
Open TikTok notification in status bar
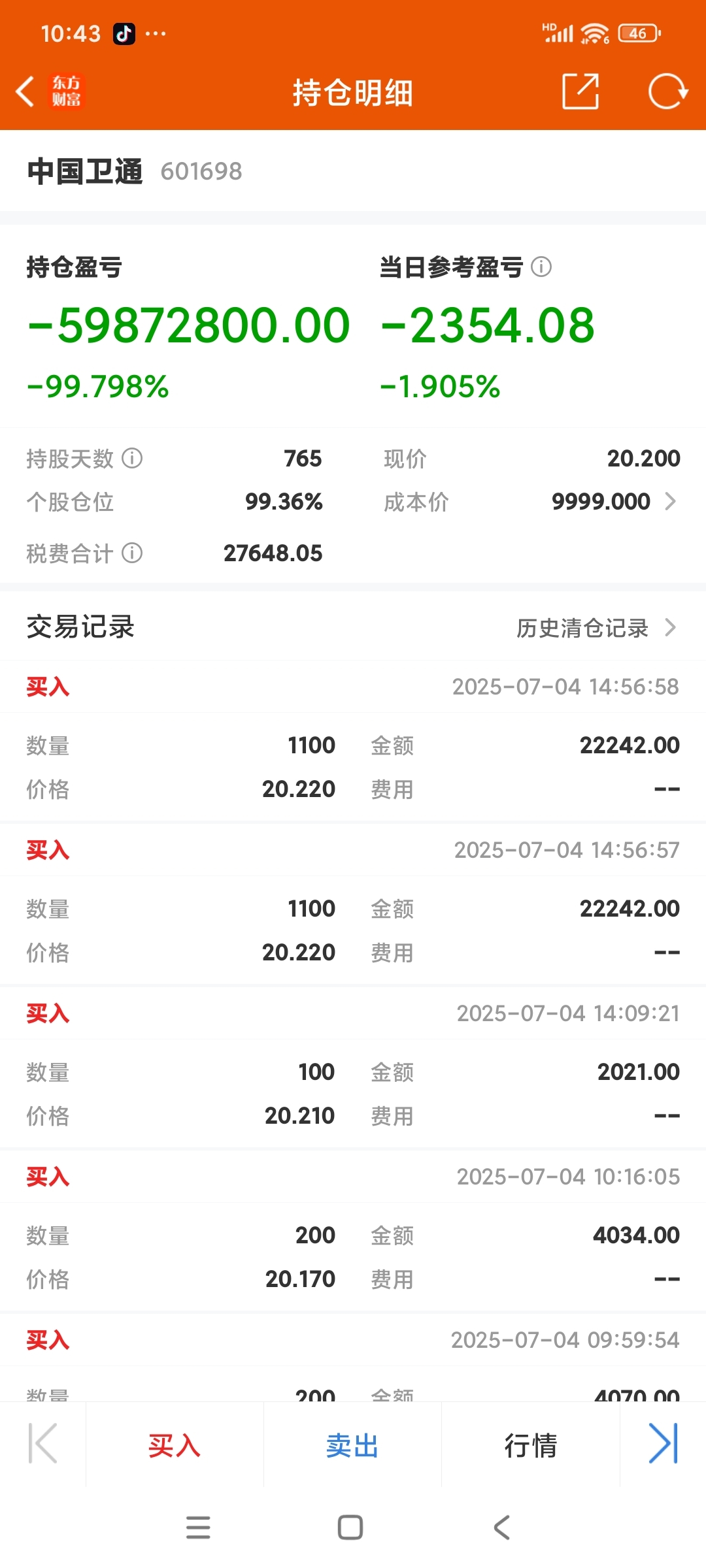coord(124,33)
